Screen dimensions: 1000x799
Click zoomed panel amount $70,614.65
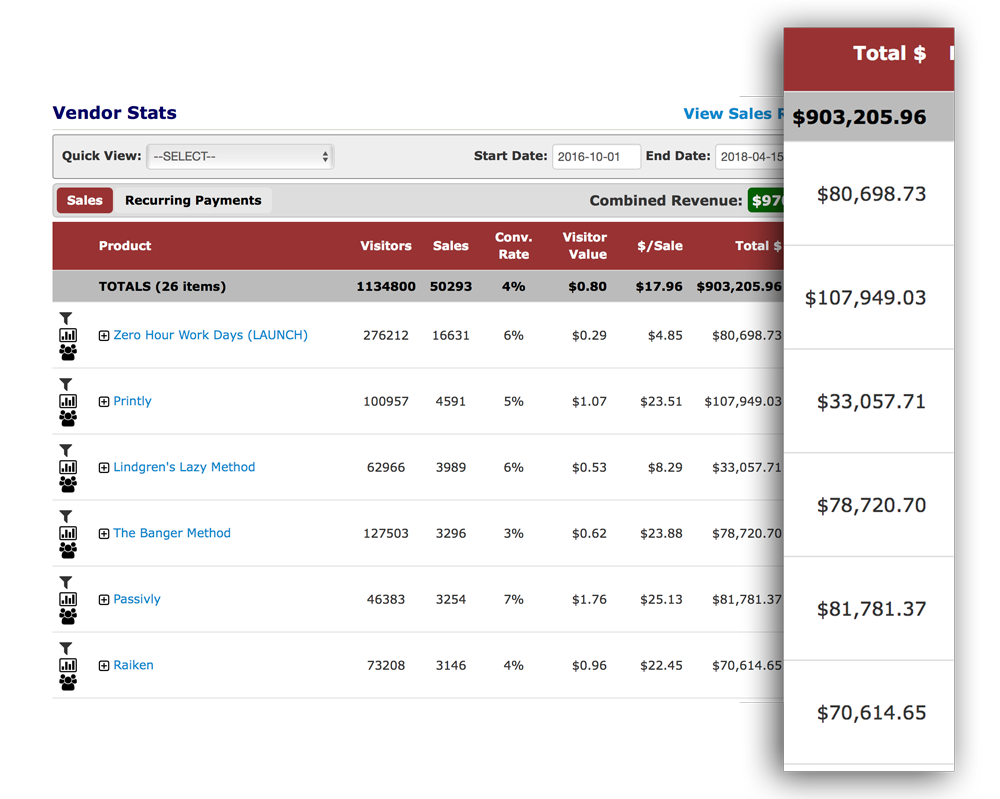pyautogui.click(x=871, y=713)
